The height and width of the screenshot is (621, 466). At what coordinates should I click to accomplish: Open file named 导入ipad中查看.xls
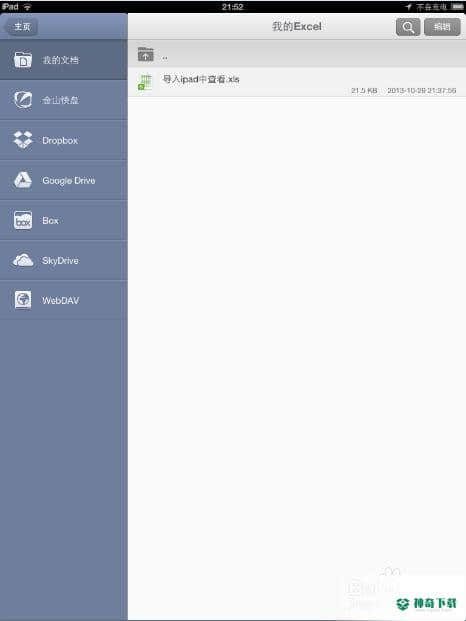click(x=297, y=82)
